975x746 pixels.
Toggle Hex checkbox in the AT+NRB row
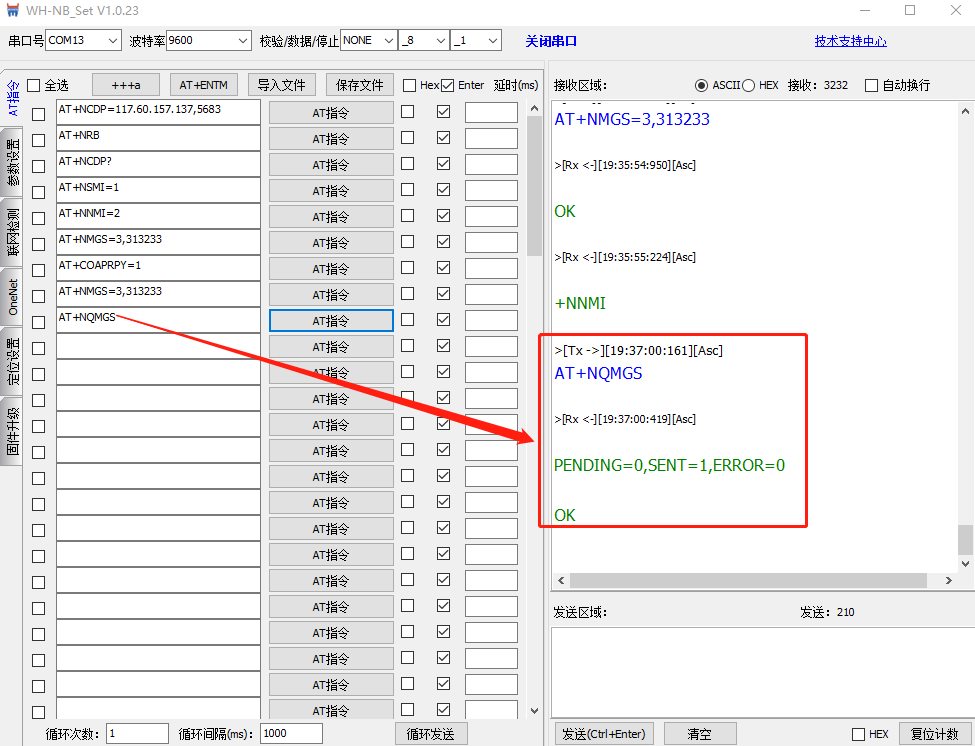pyautogui.click(x=407, y=137)
